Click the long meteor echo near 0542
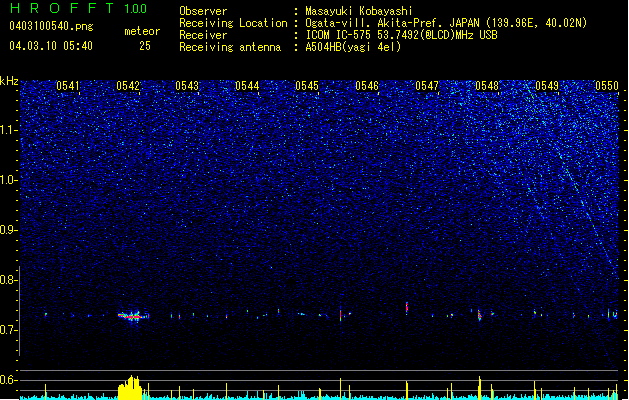Image resolution: width=629 pixels, height=400 pixels. [x=133, y=316]
